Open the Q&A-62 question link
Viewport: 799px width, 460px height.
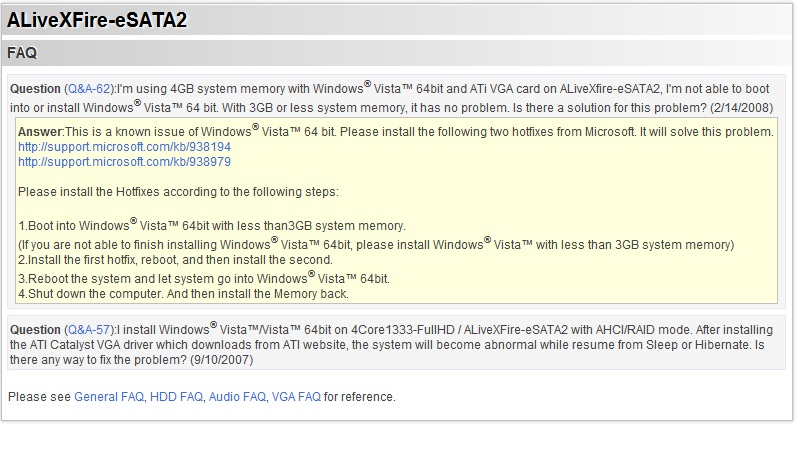[x=90, y=90]
